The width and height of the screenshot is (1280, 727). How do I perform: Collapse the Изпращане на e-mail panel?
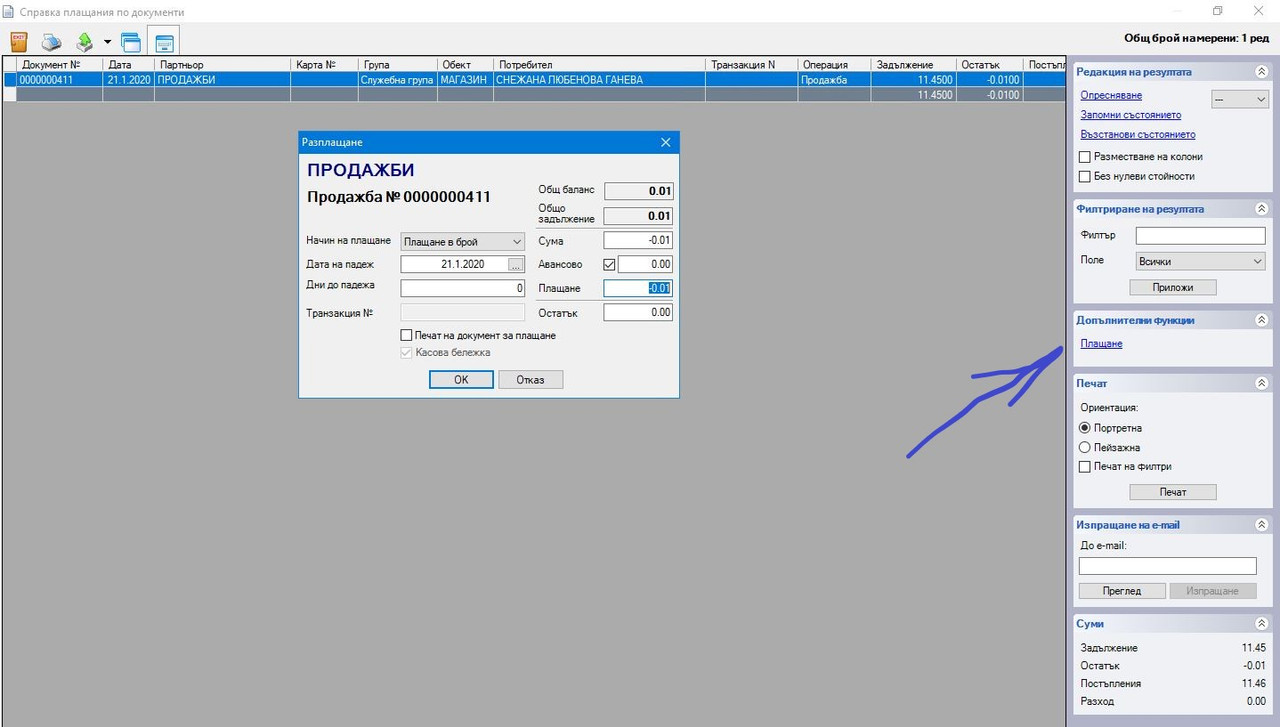1261,524
